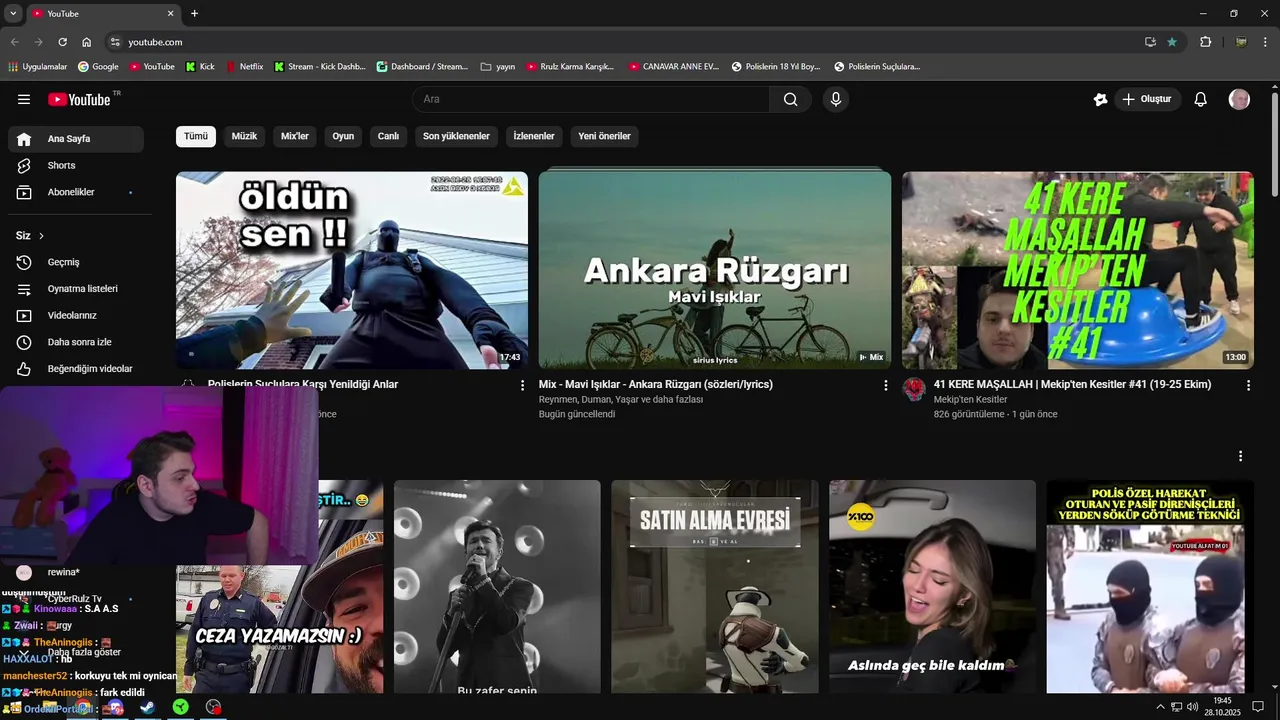
Task: Open more options for Polislerin Suçlulara video
Action: coord(522,385)
